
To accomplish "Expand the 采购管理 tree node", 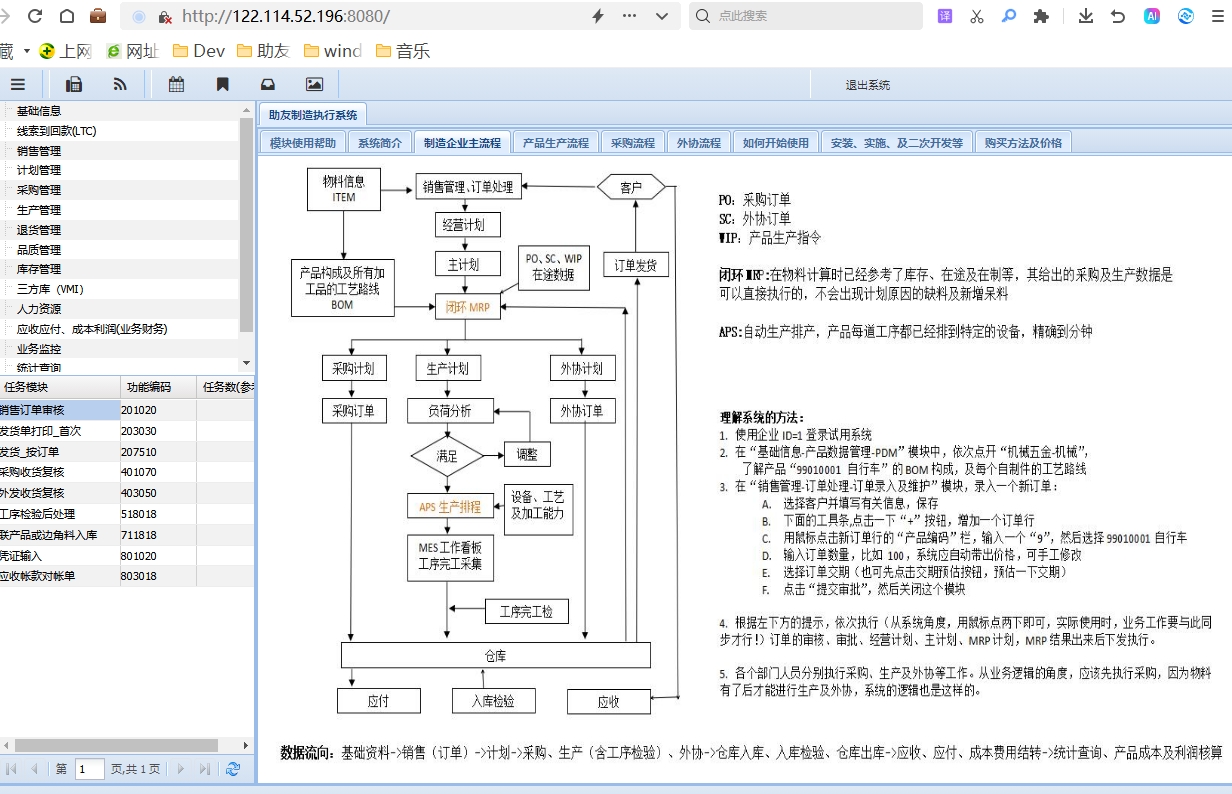I will [x=39, y=190].
